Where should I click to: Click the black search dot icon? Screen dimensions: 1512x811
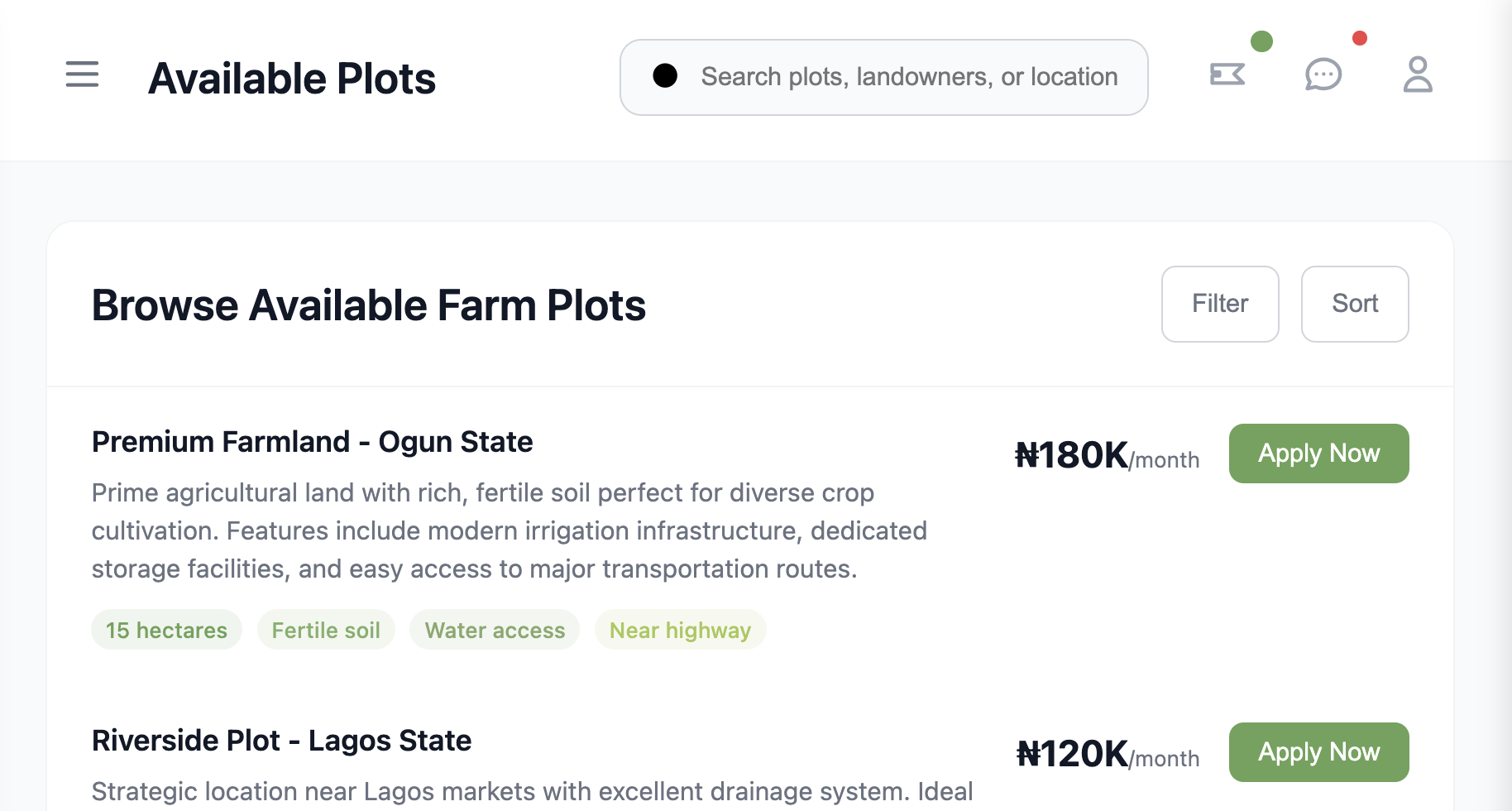pos(664,76)
